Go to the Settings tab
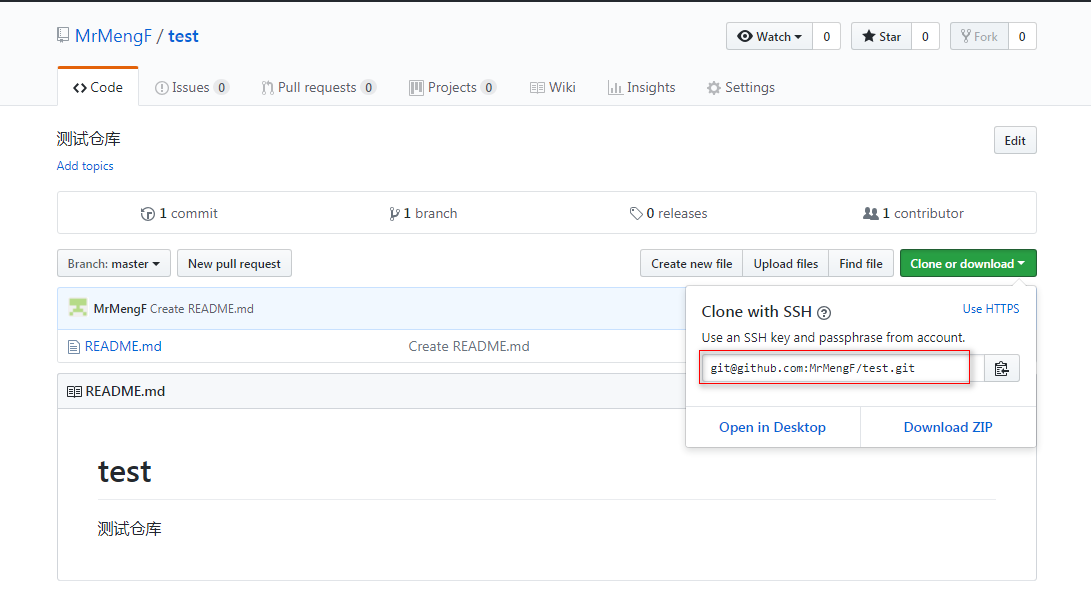Viewport: 1091px width, 599px height. (740, 88)
